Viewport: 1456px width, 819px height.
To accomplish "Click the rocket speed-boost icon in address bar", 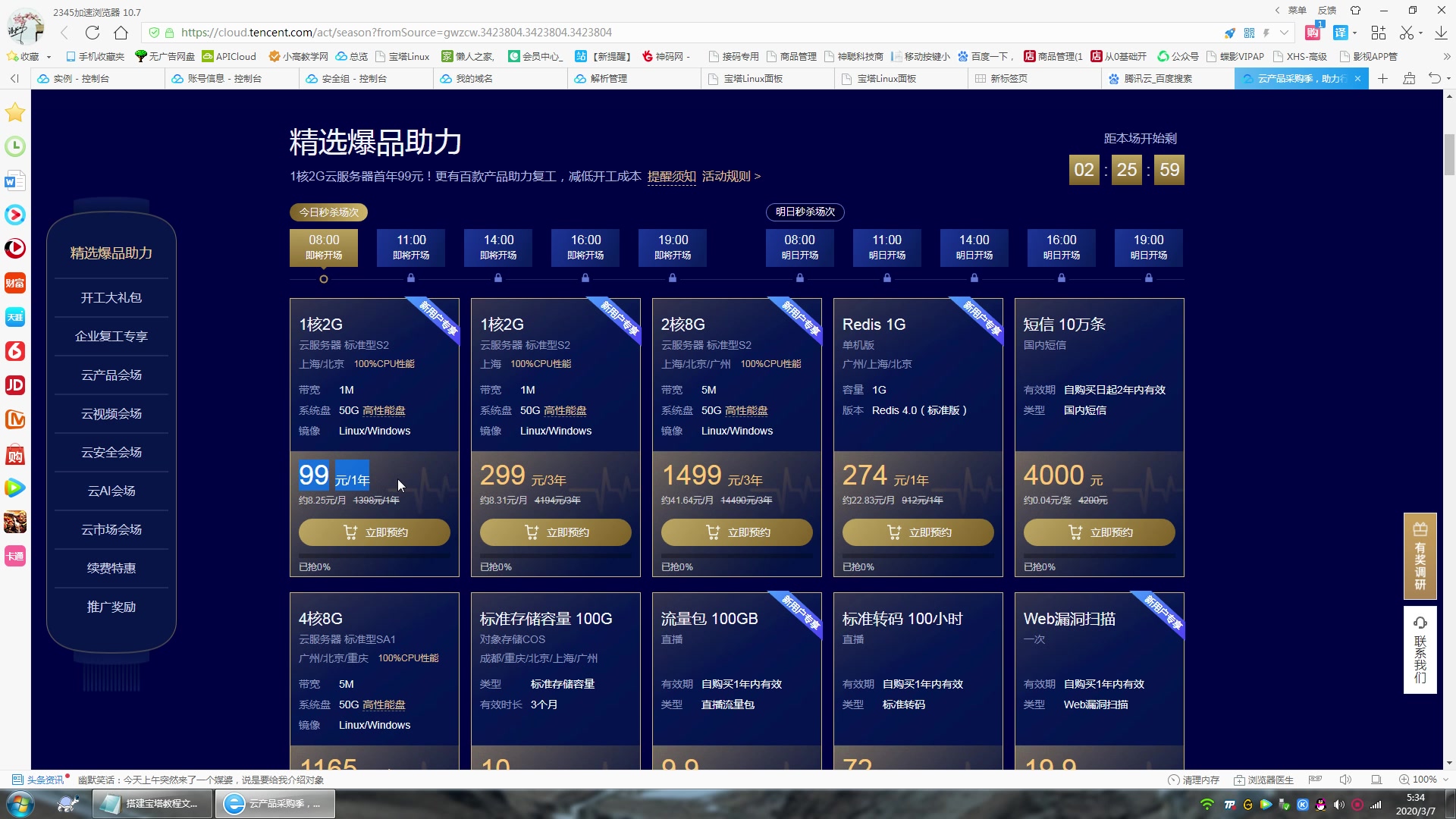I will pyautogui.click(x=1230, y=33).
